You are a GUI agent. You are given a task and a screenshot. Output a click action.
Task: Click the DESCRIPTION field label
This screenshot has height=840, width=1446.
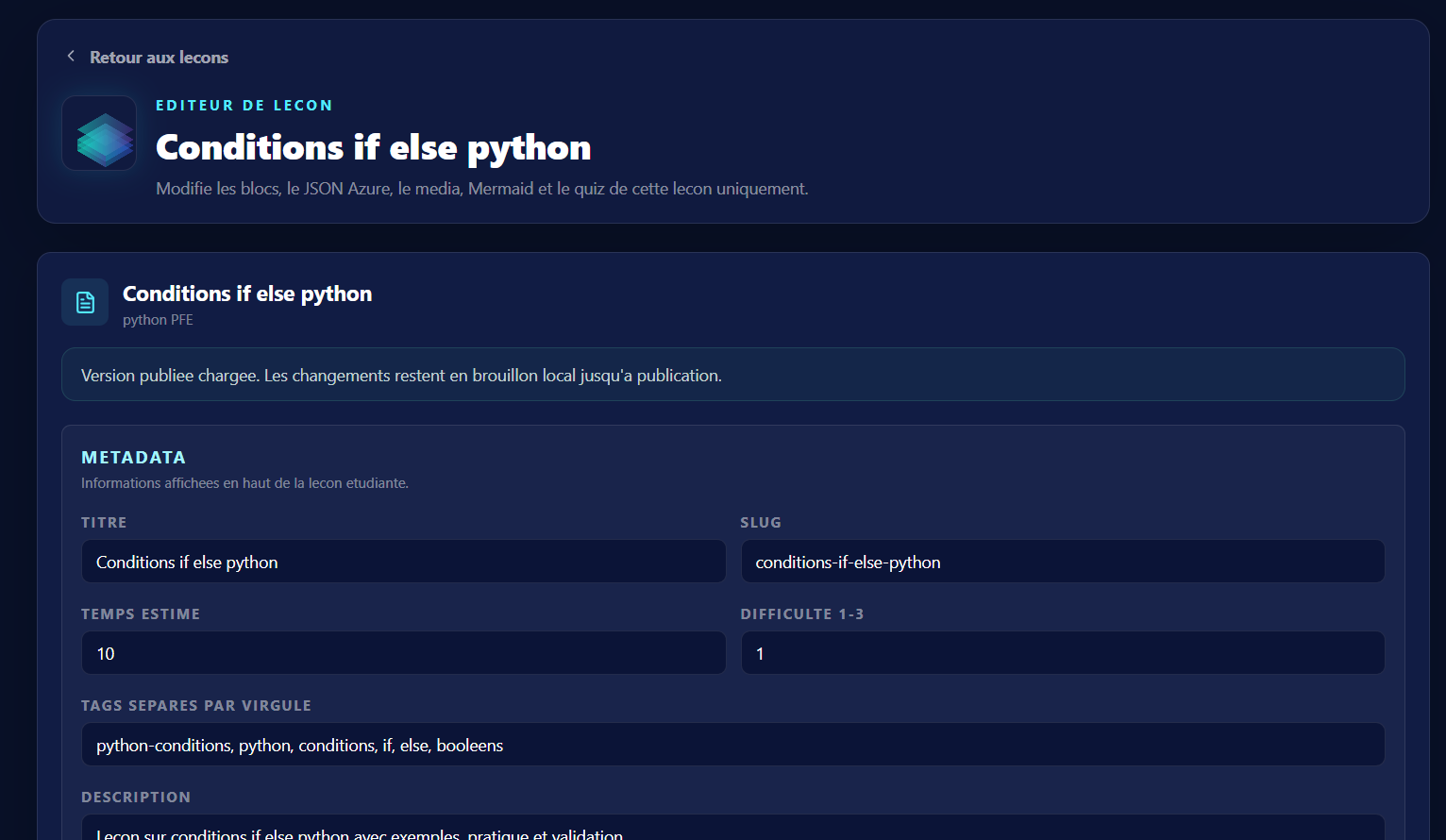(x=136, y=798)
